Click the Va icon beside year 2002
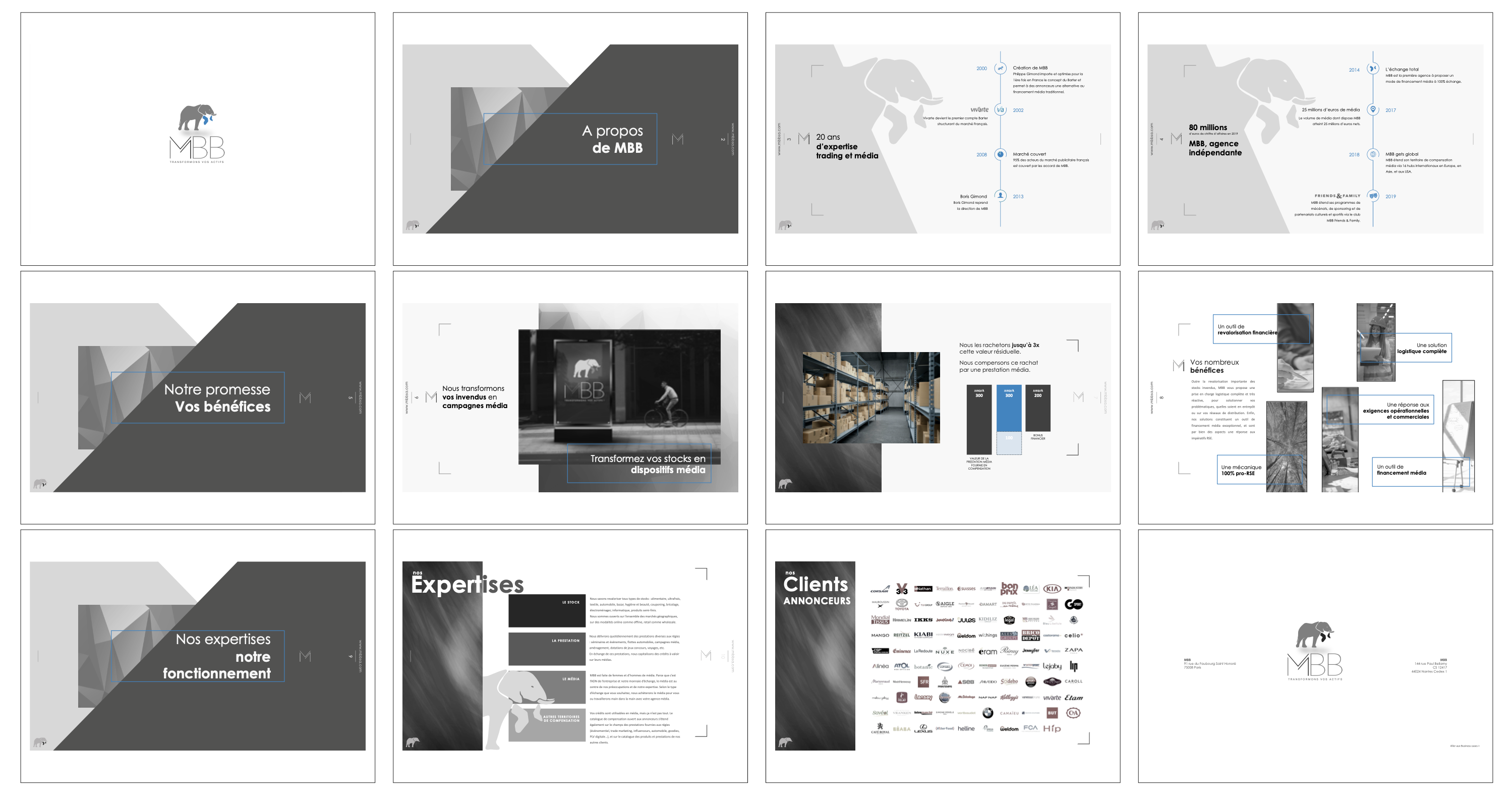This screenshot has width=1512, height=802. pyautogui.click(x=1000, y=110)
